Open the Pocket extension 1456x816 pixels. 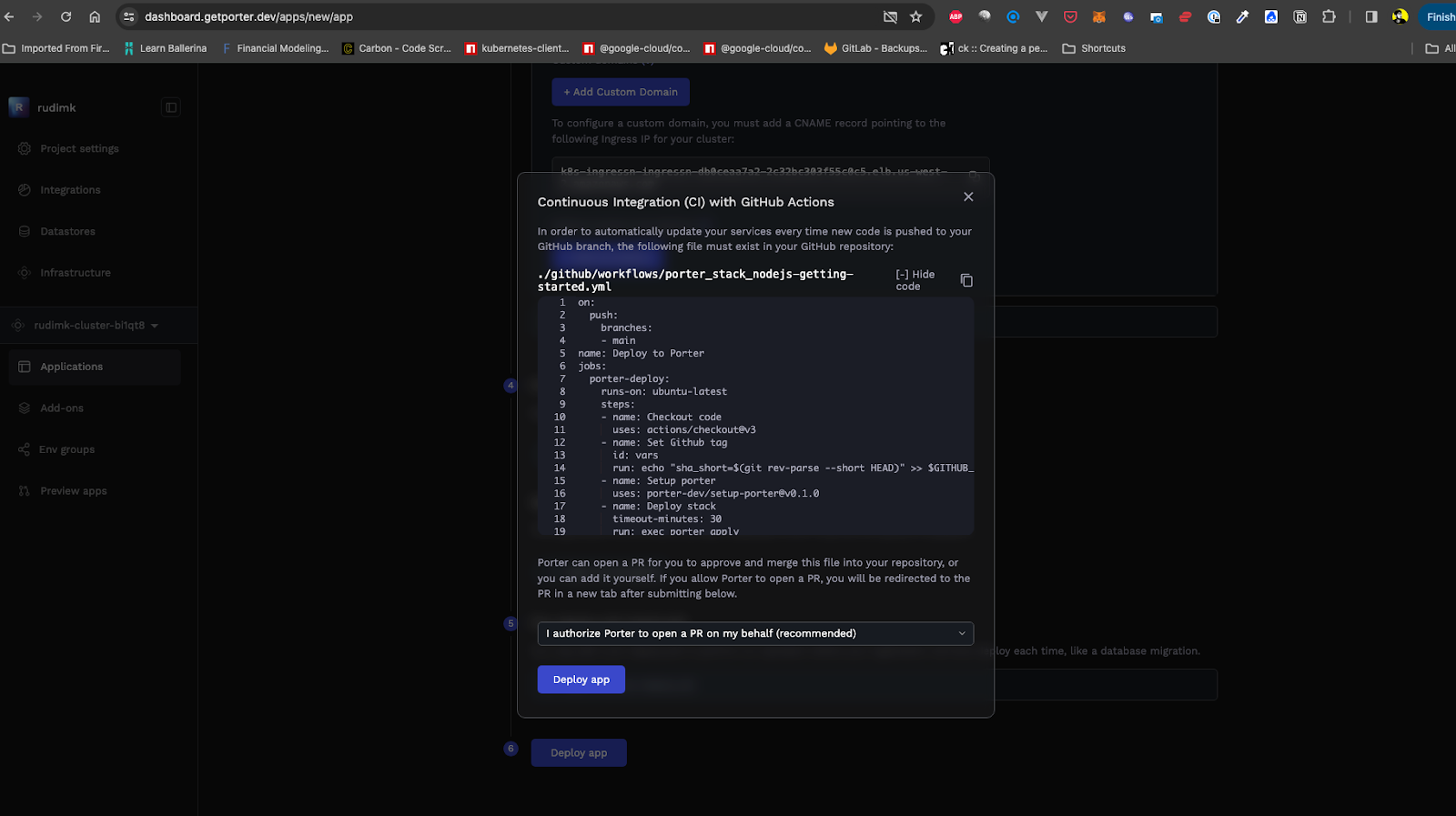pos(1070,16)
